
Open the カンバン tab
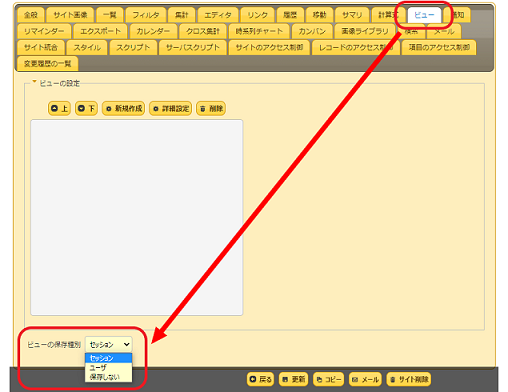coord(312,31)
